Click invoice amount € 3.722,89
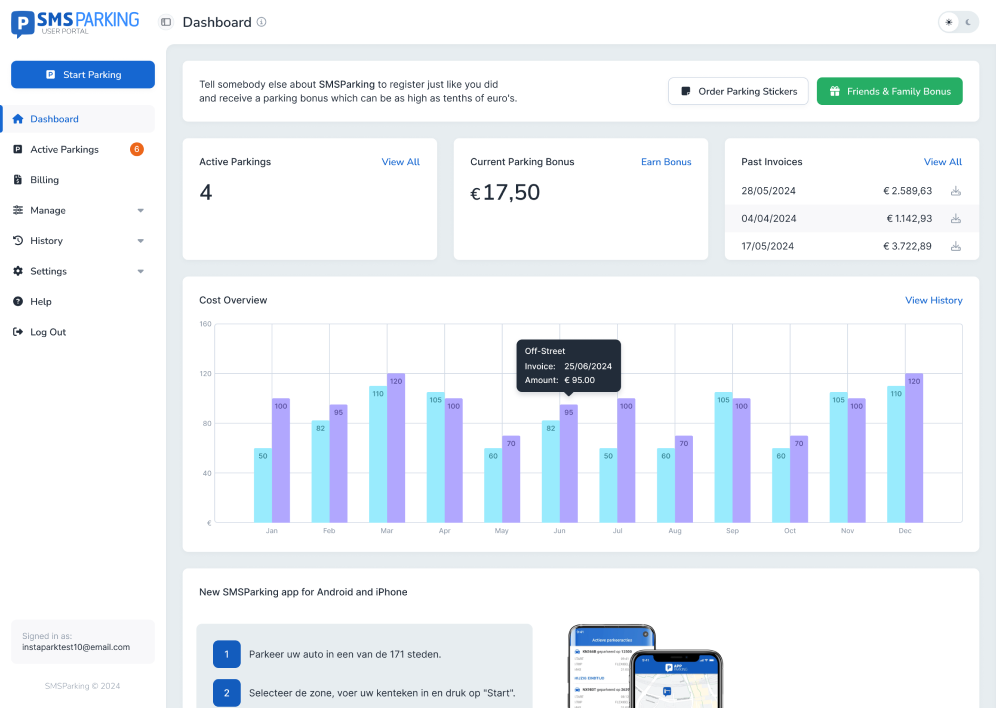The width and height of the screenshot is (996, 708). tap(907, 246)
